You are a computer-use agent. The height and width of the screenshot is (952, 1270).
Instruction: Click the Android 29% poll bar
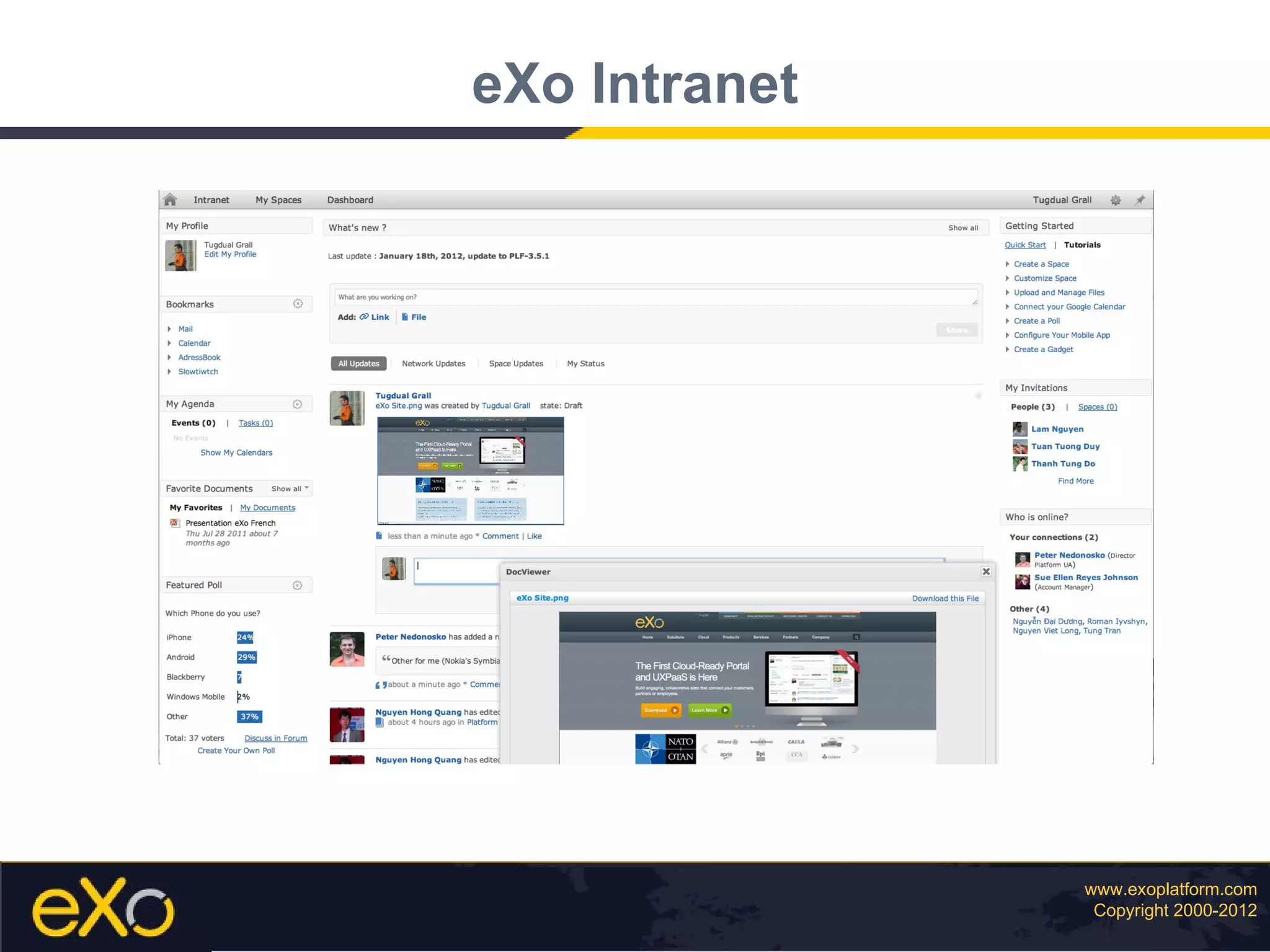click(x=246, y=657)
